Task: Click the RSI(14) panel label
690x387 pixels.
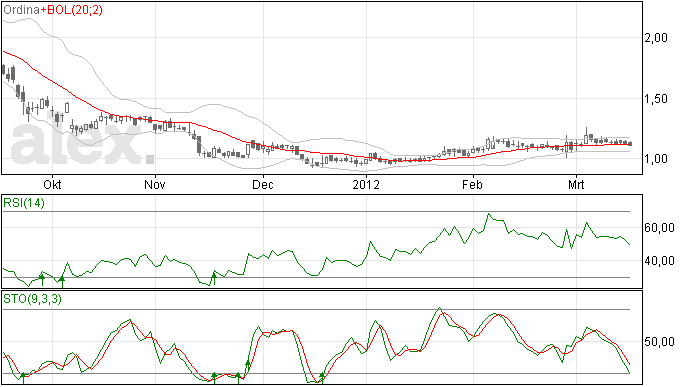Action: click(24, 203)
